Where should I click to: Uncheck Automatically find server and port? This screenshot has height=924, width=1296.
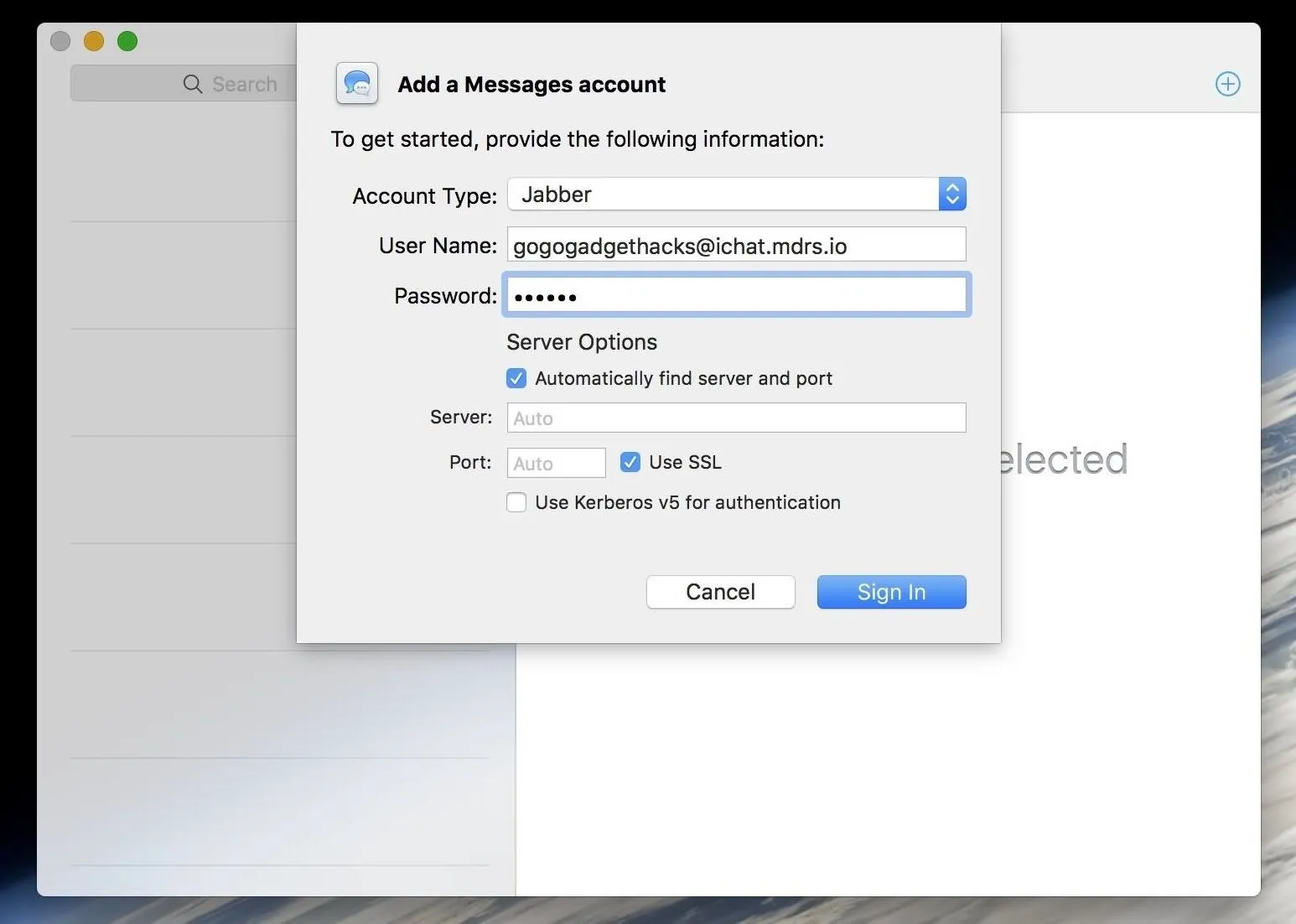pos(516,378)
